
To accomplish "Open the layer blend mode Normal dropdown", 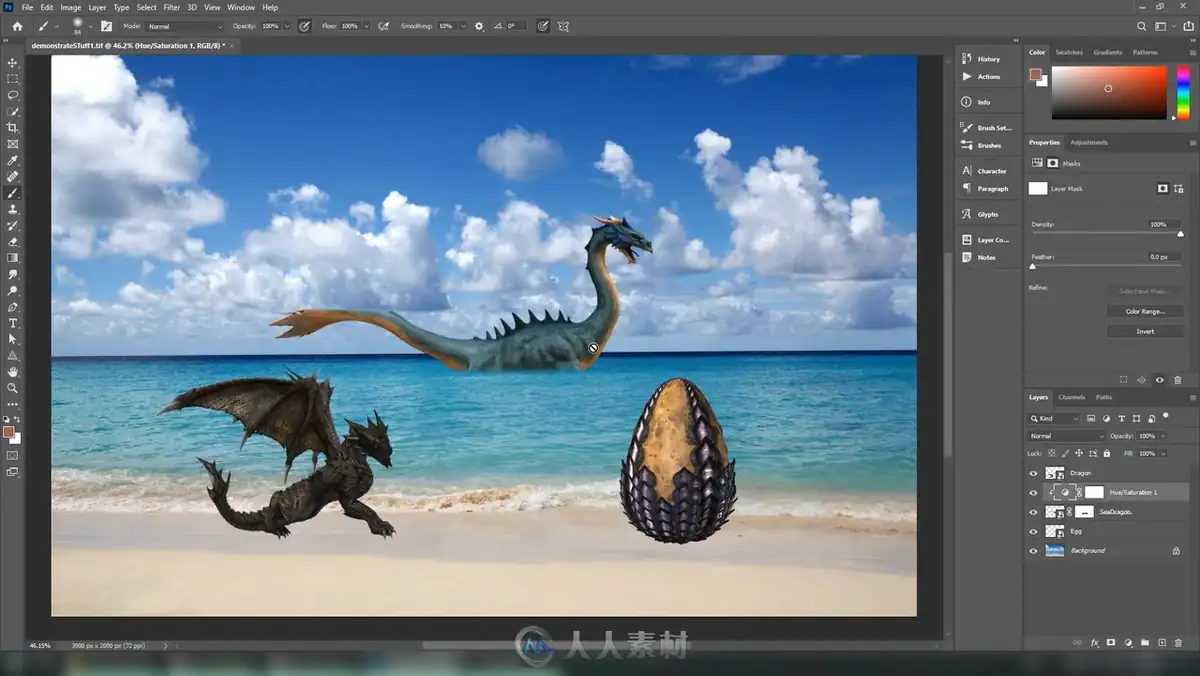I will tap(1066, 436).
